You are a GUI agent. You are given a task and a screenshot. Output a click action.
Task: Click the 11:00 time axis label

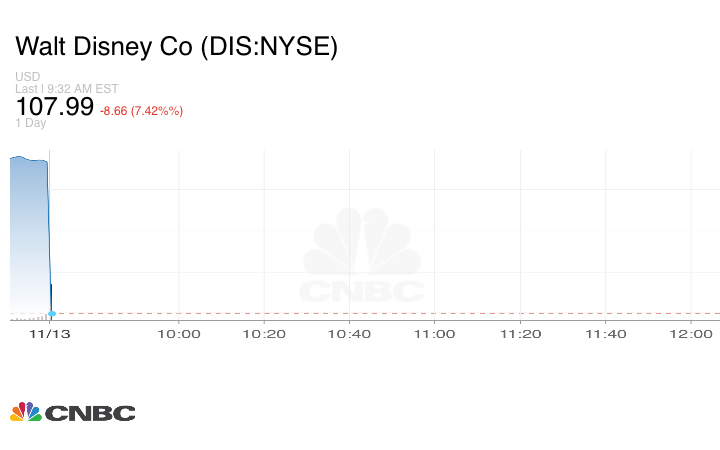(435, 334)
